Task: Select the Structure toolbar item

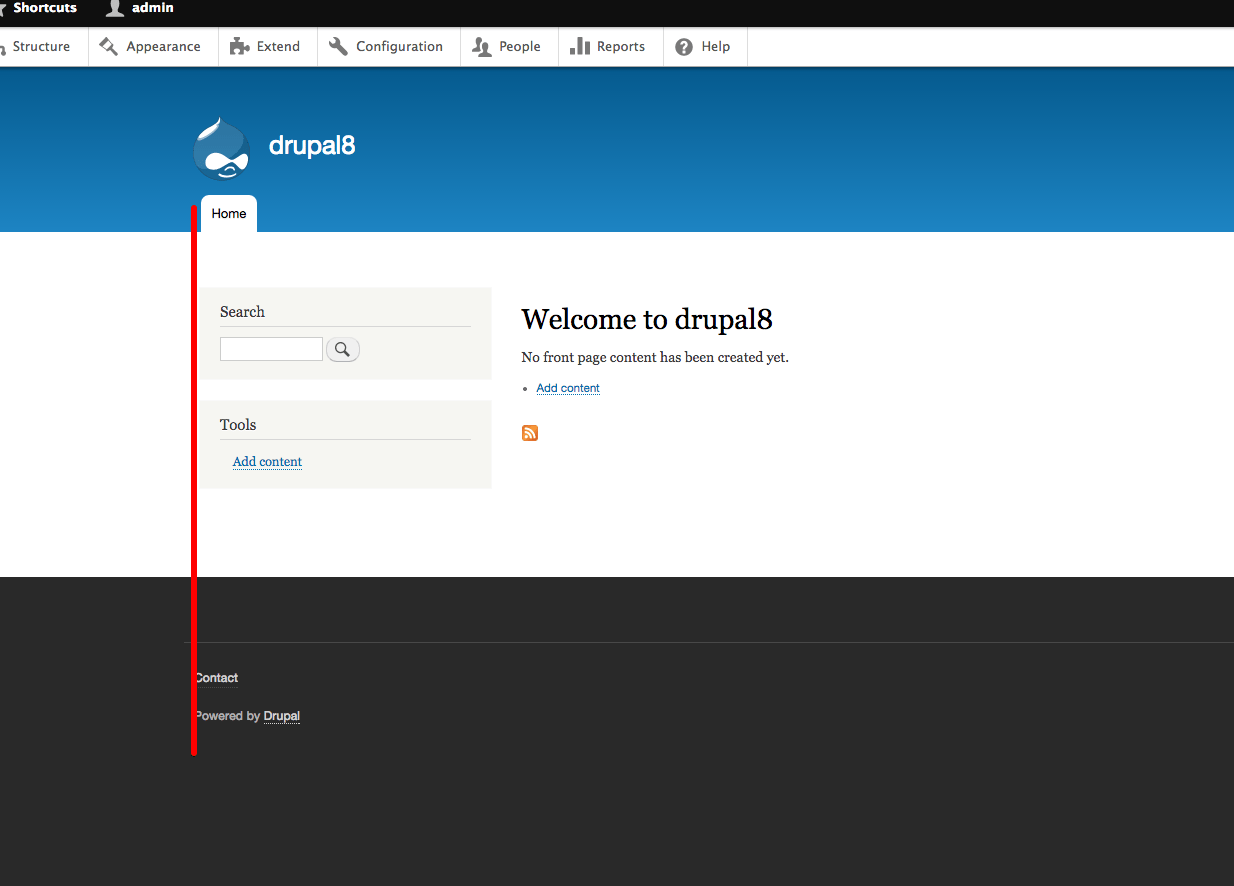Action: (x=42, y=46)
